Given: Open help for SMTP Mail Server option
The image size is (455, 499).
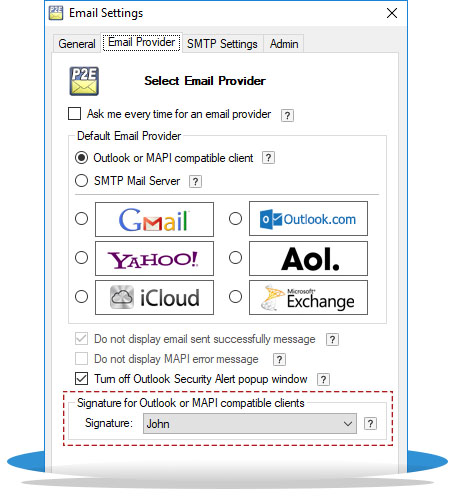Looking at the screenshot, I should (195, 182).
